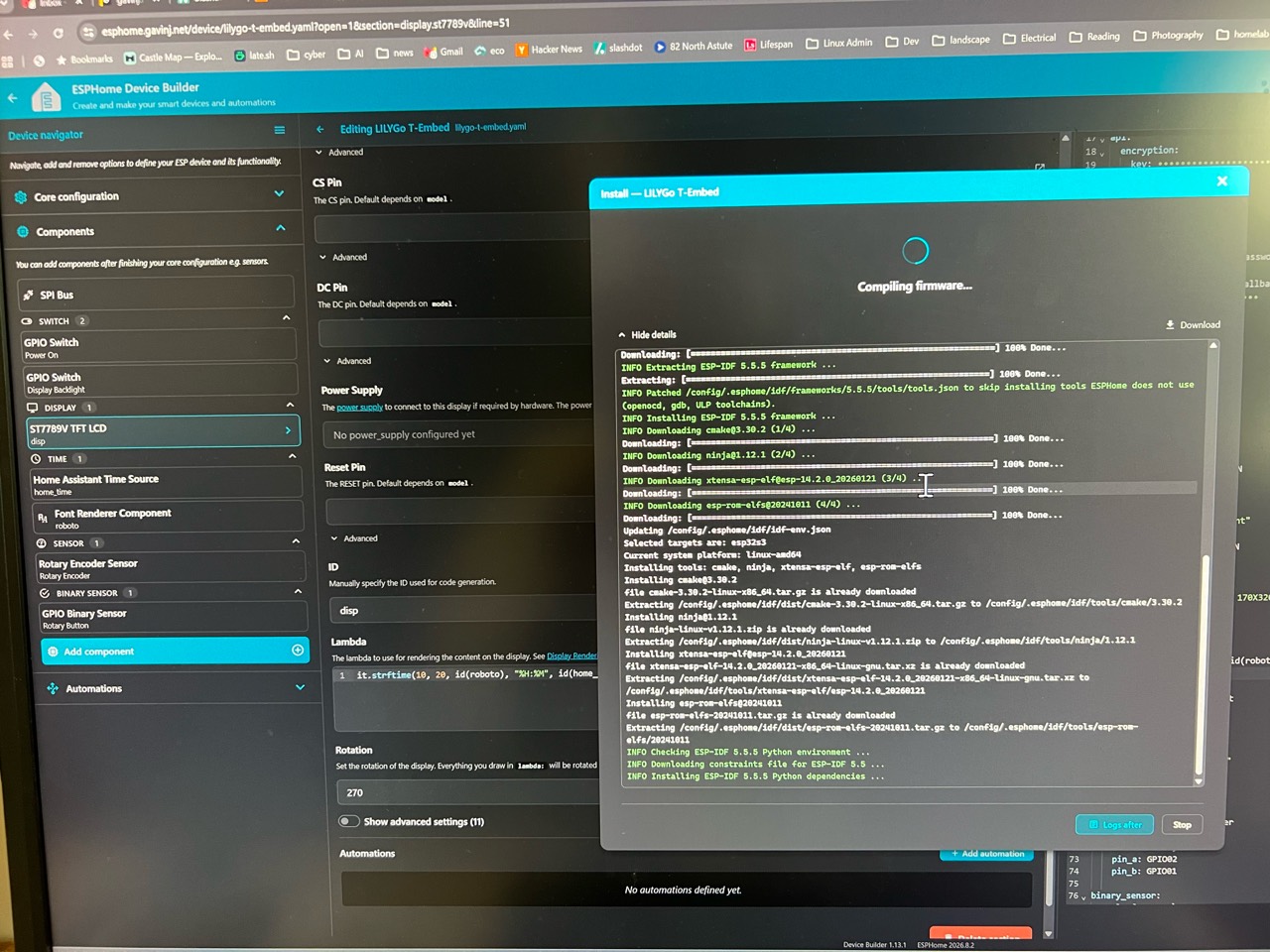Click the browser forward arrow
Viewport: 1270px width, 952px height.
(34, 34)
